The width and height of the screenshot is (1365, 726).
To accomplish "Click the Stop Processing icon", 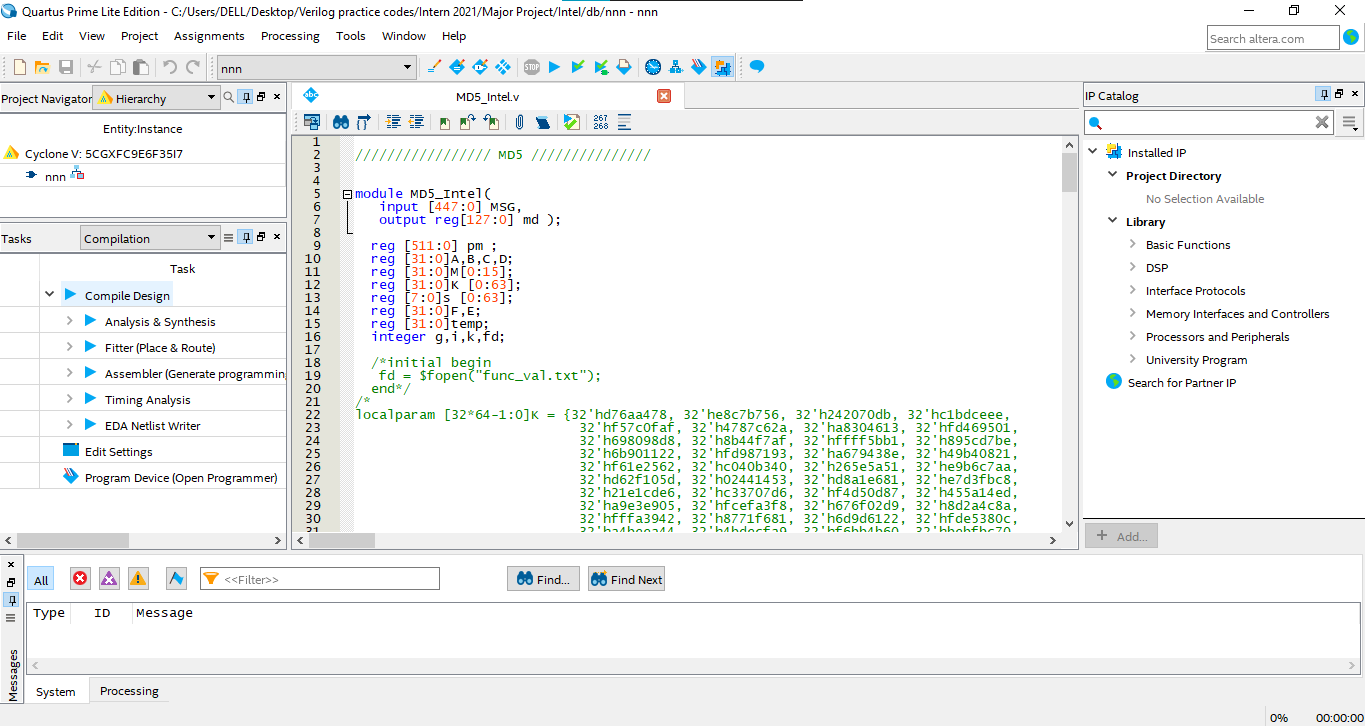I will pos(532,67).
